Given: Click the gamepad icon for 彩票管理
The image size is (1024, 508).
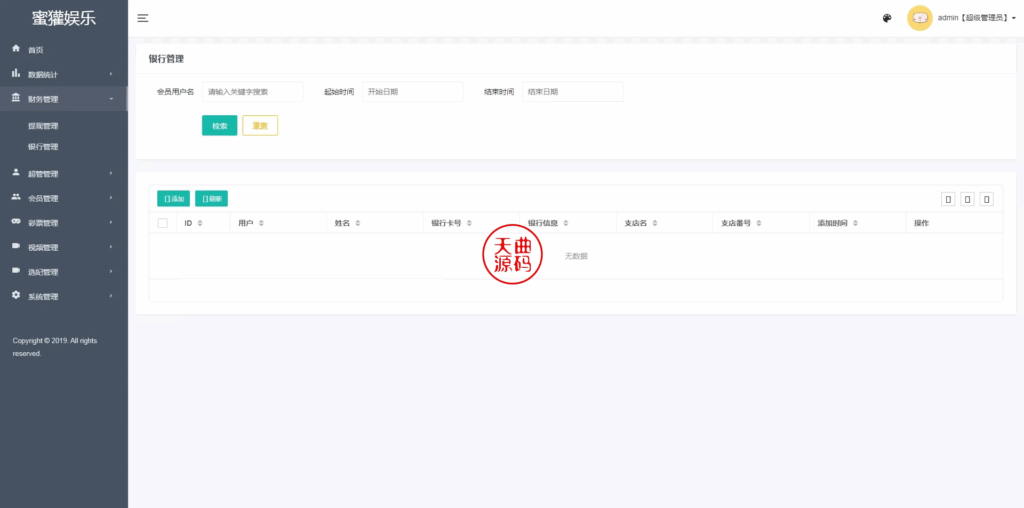Looking at the screenshot, I should point(16,222).
